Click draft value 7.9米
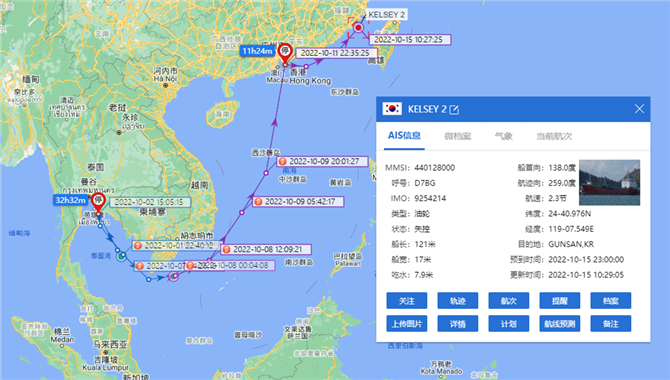 [423, 275]
